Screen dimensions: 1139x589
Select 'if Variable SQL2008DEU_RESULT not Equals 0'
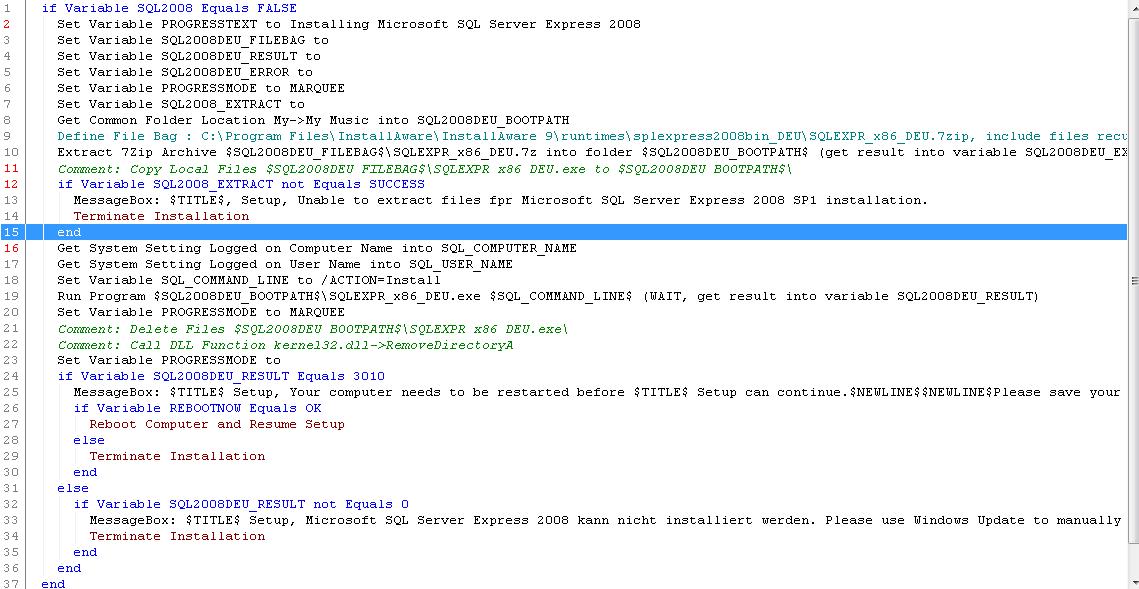pos(241,503)
